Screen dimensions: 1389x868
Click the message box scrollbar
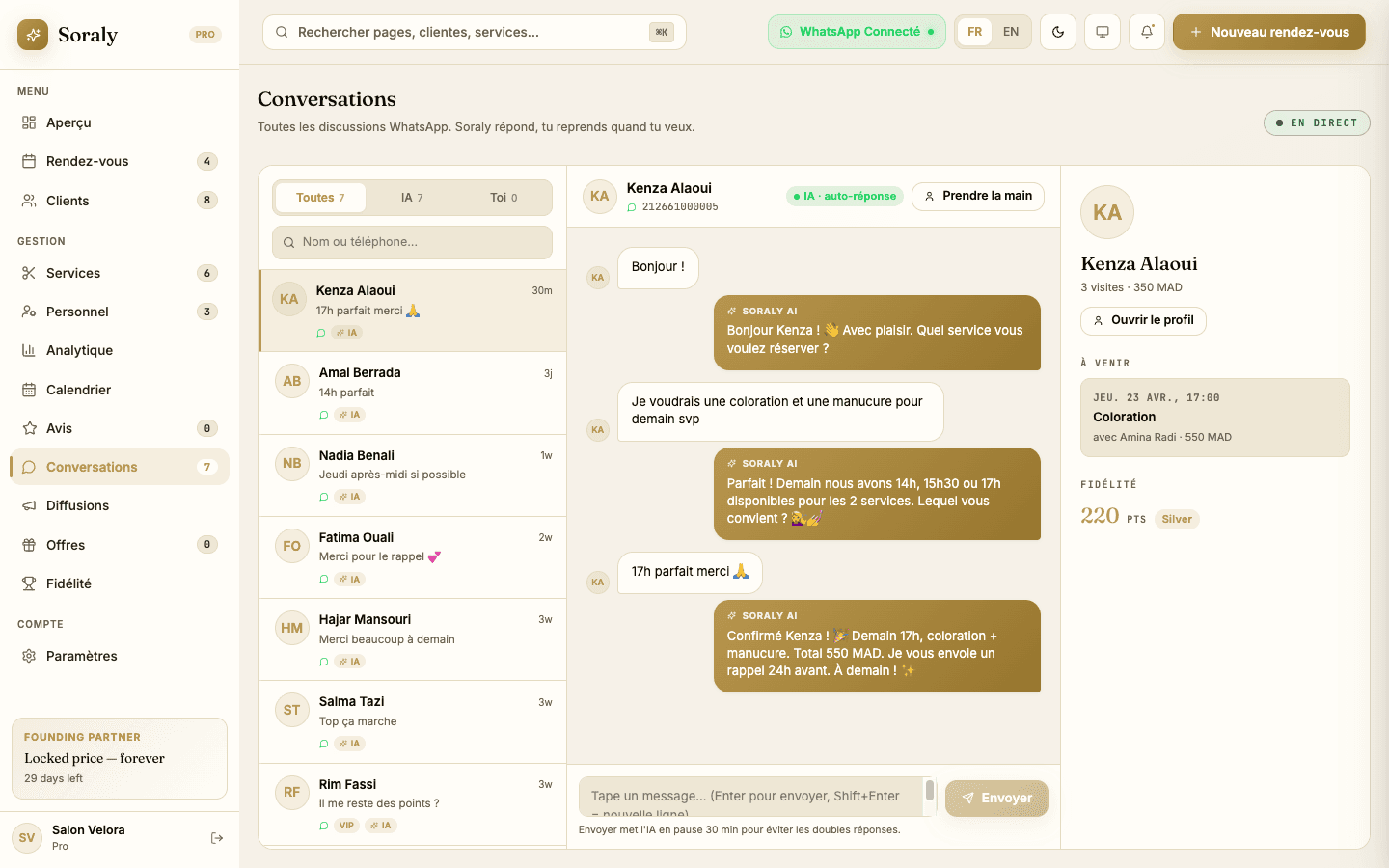point(930,792)
